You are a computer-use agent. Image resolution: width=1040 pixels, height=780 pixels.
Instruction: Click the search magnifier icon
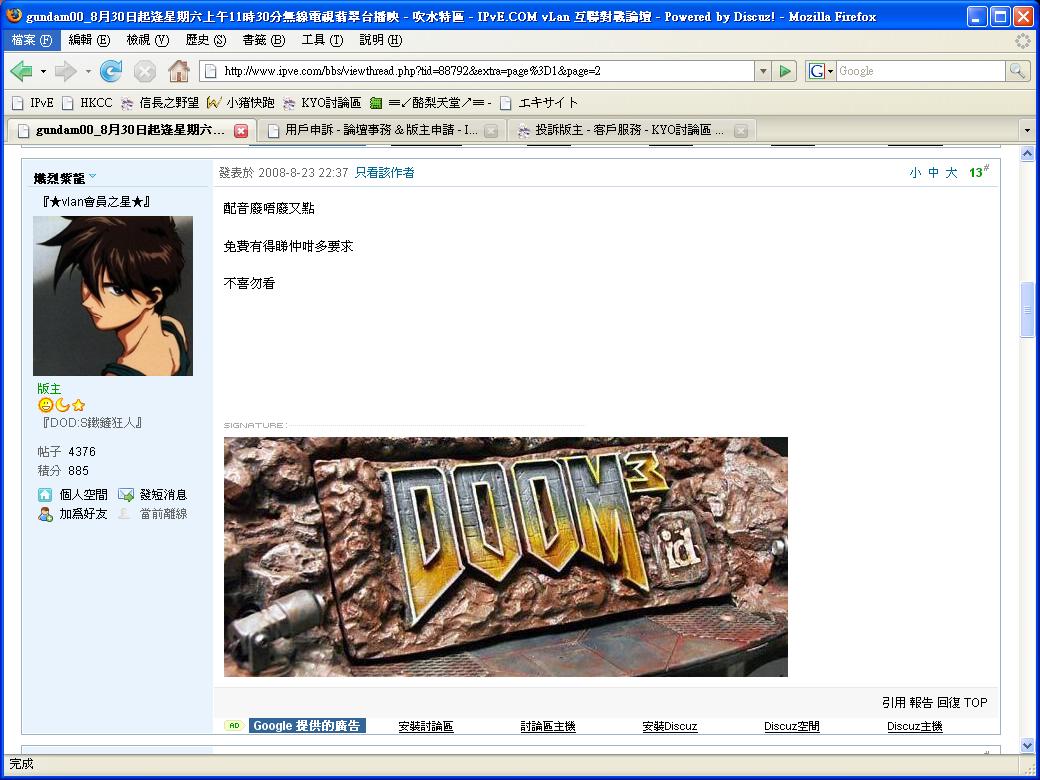(1017, 71)
